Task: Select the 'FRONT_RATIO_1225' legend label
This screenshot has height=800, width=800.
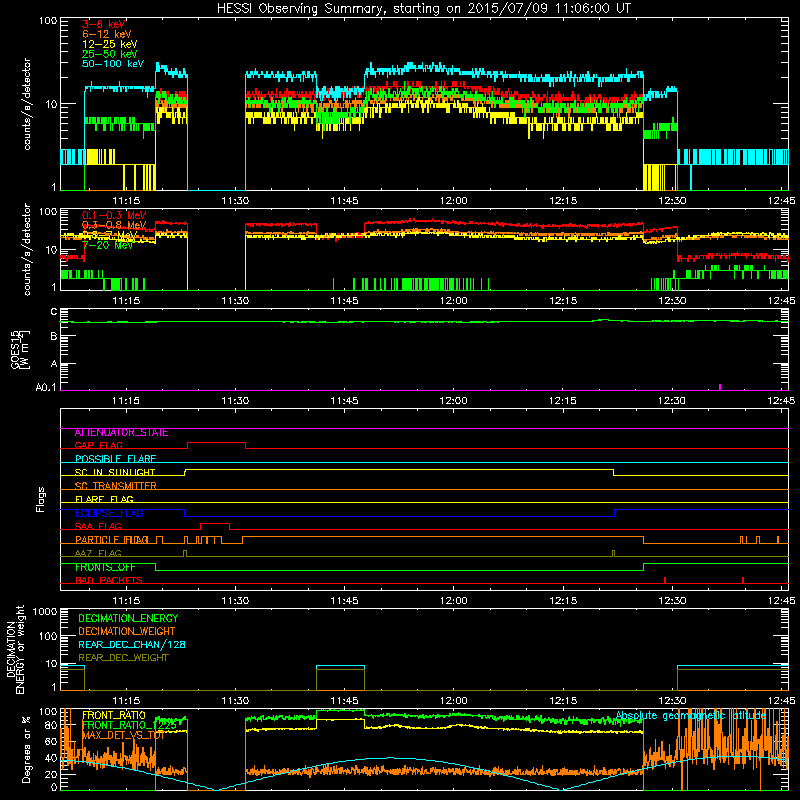Action: 130,726
